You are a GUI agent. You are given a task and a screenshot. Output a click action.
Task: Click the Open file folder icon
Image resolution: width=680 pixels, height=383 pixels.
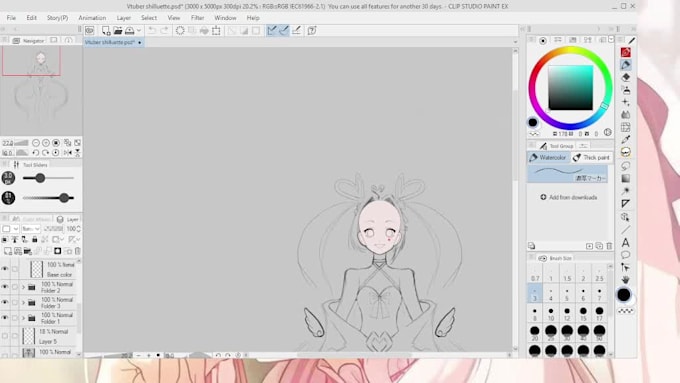(x=118, y=30)
